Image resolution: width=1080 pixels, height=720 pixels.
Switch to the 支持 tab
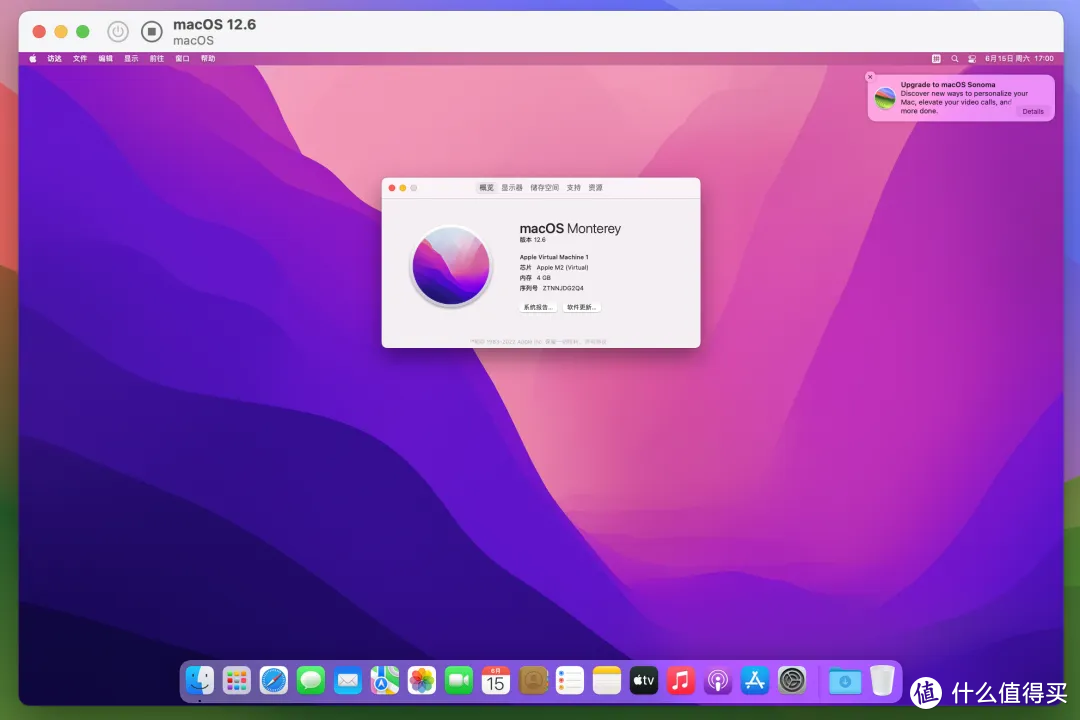coord(574,187)
